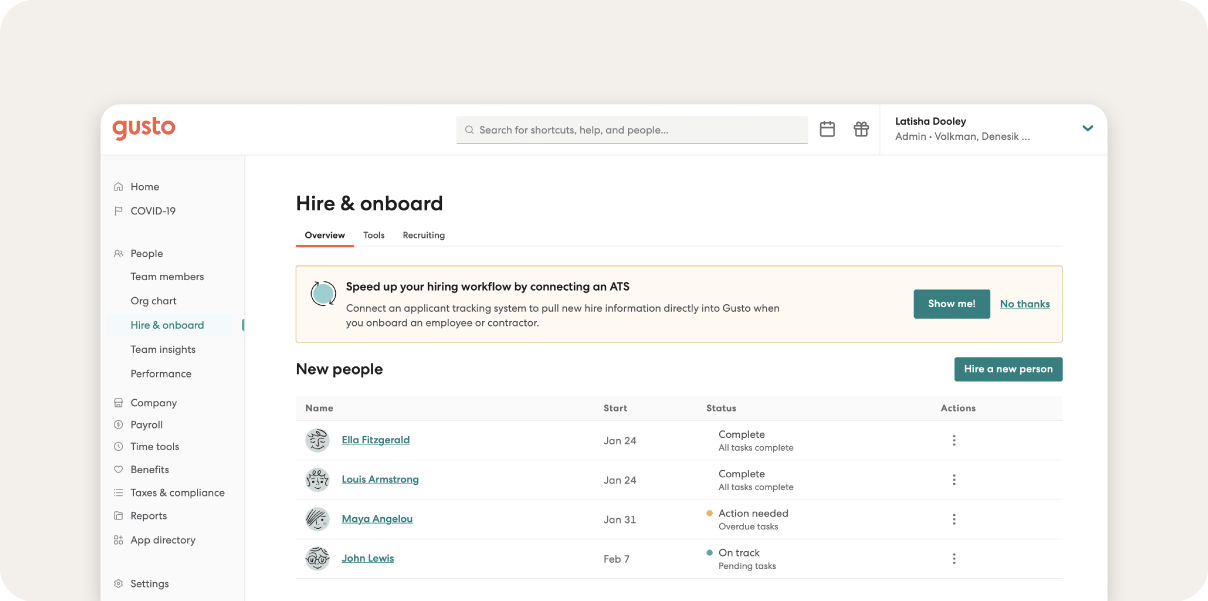The width and height of the screenshot is (1208, 601).
Task: Click the ATS sync circle icon
Action: tap(322, 293)
